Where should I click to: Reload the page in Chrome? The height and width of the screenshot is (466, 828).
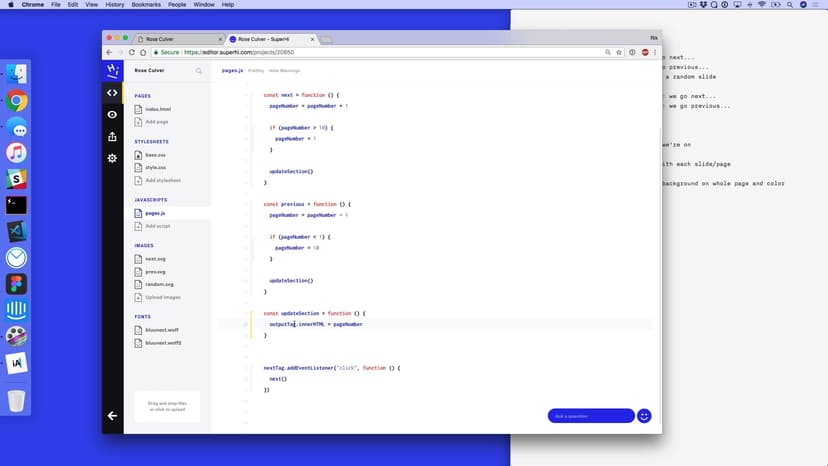134,52
